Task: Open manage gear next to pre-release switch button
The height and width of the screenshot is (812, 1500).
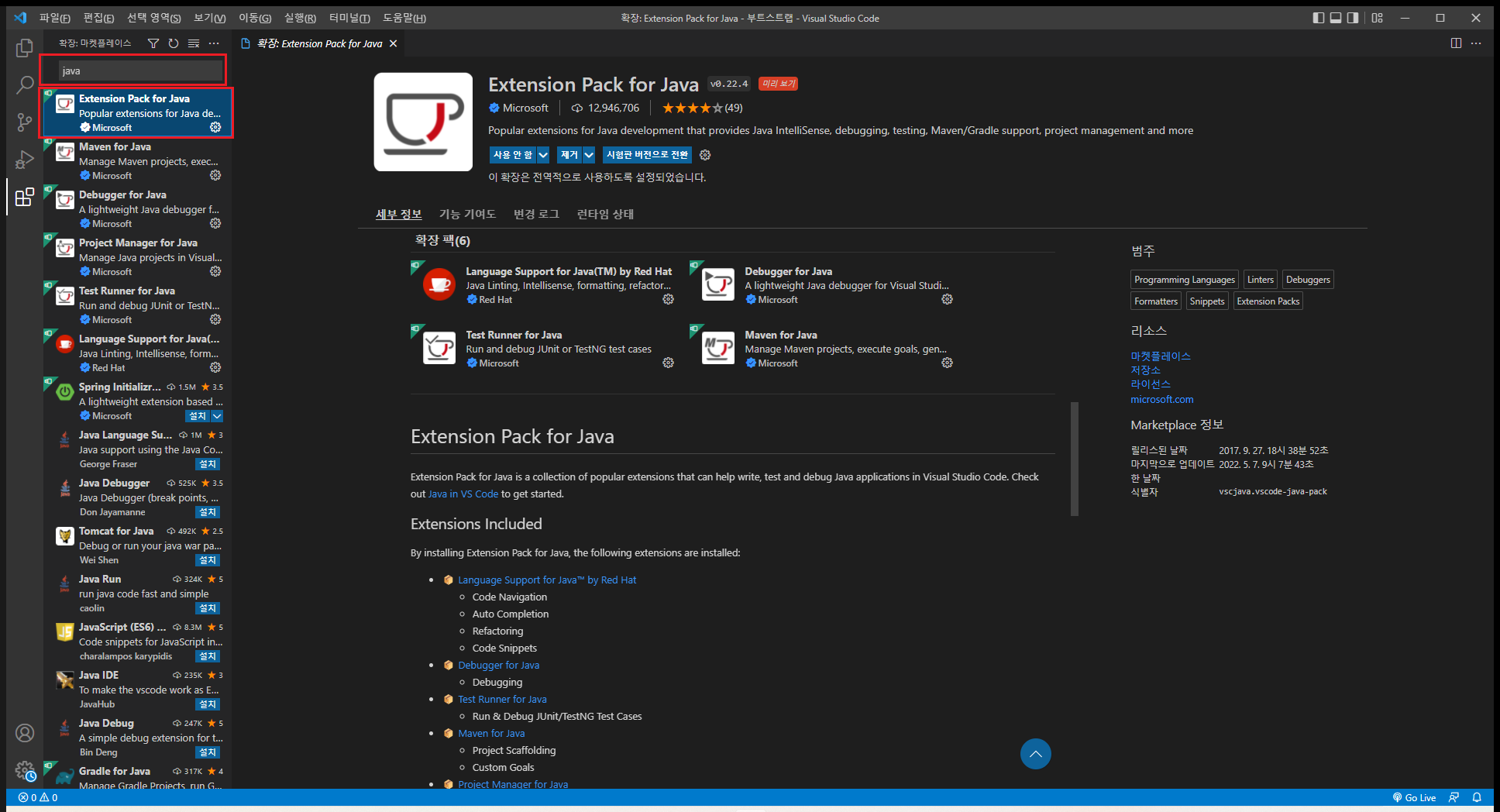Action: 705,155
